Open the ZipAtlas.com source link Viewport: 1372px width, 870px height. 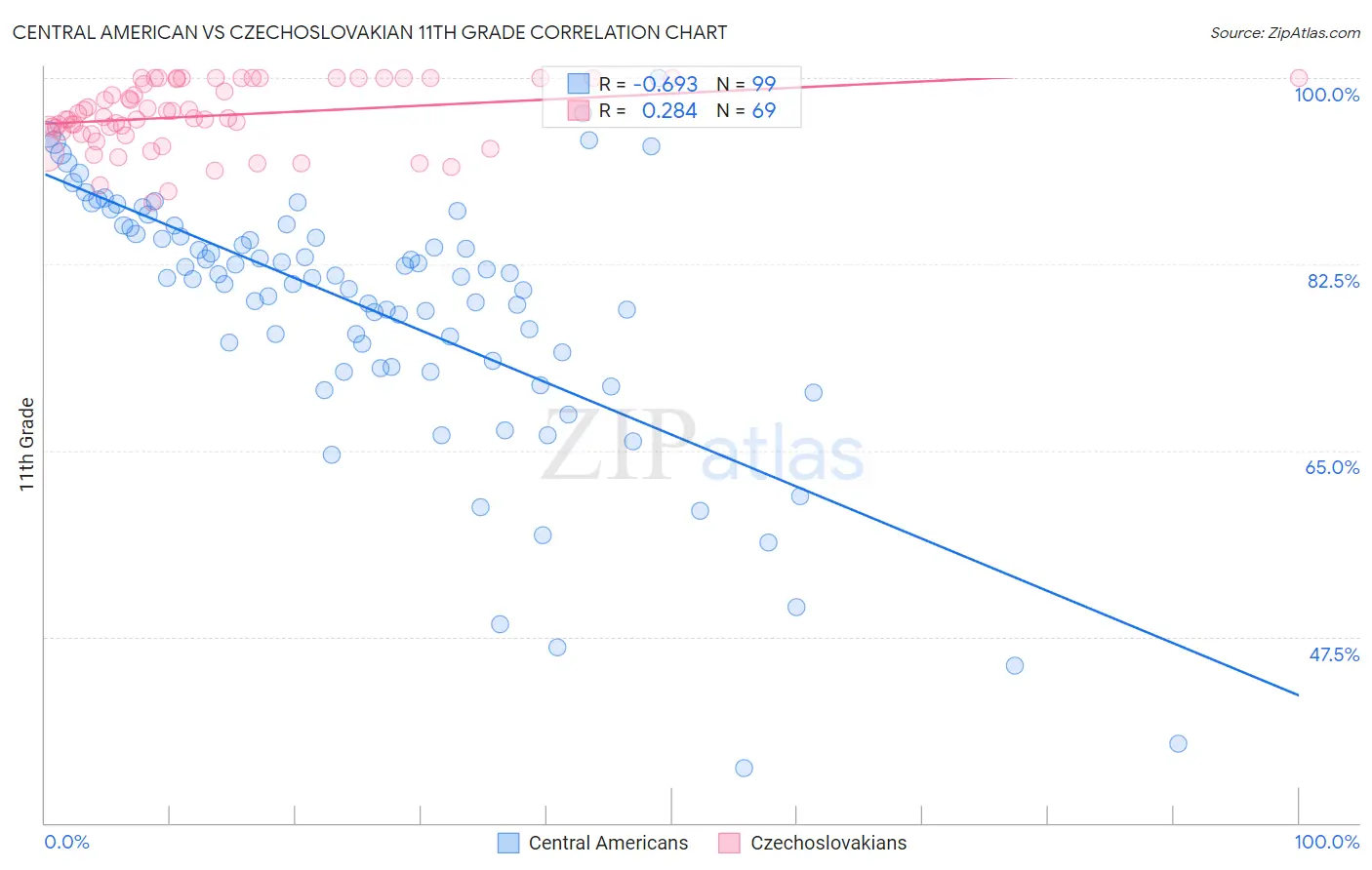pos(1285,32)
